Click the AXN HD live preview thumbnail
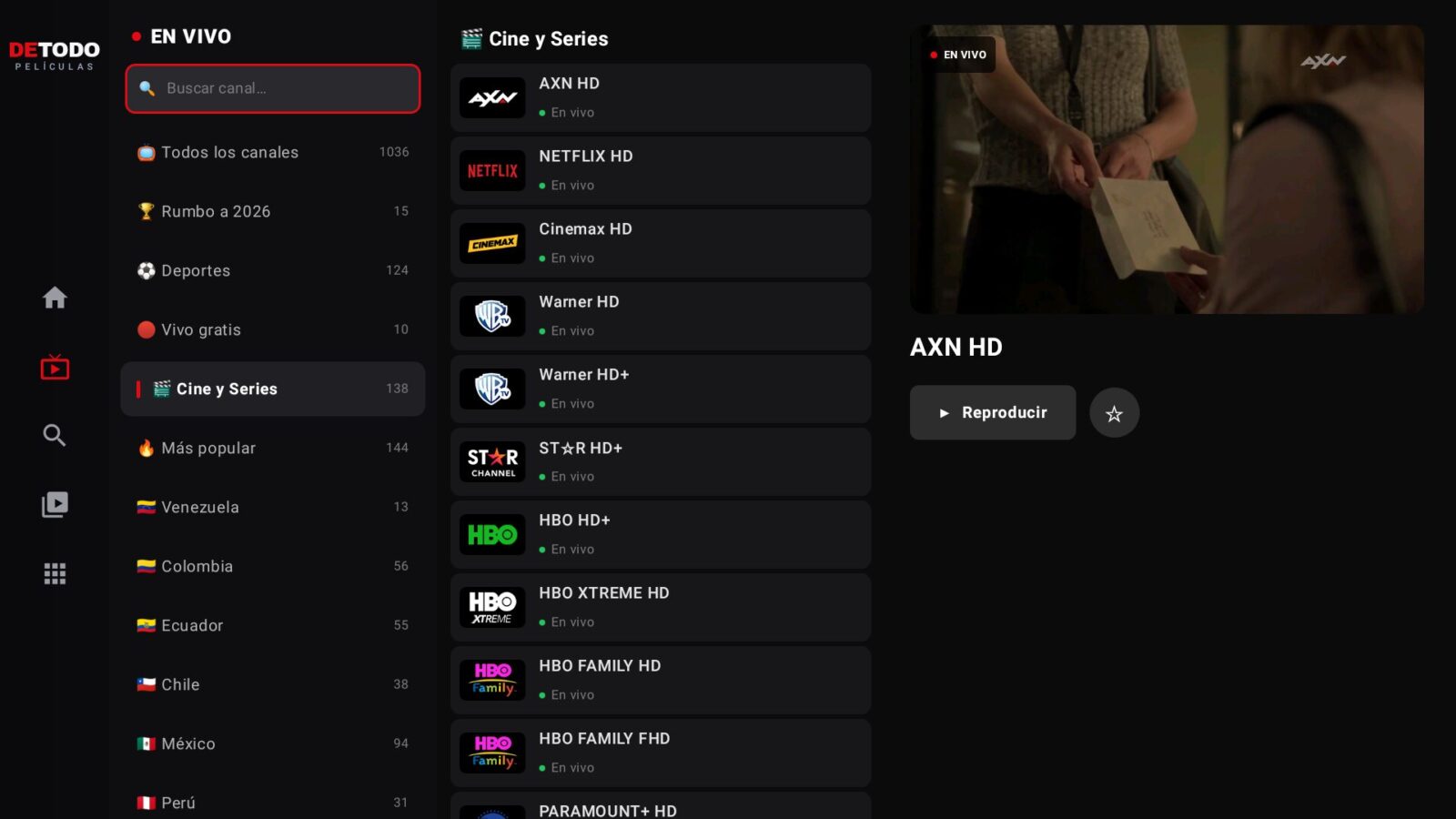1456x819 pixels. coord(1167,169)
